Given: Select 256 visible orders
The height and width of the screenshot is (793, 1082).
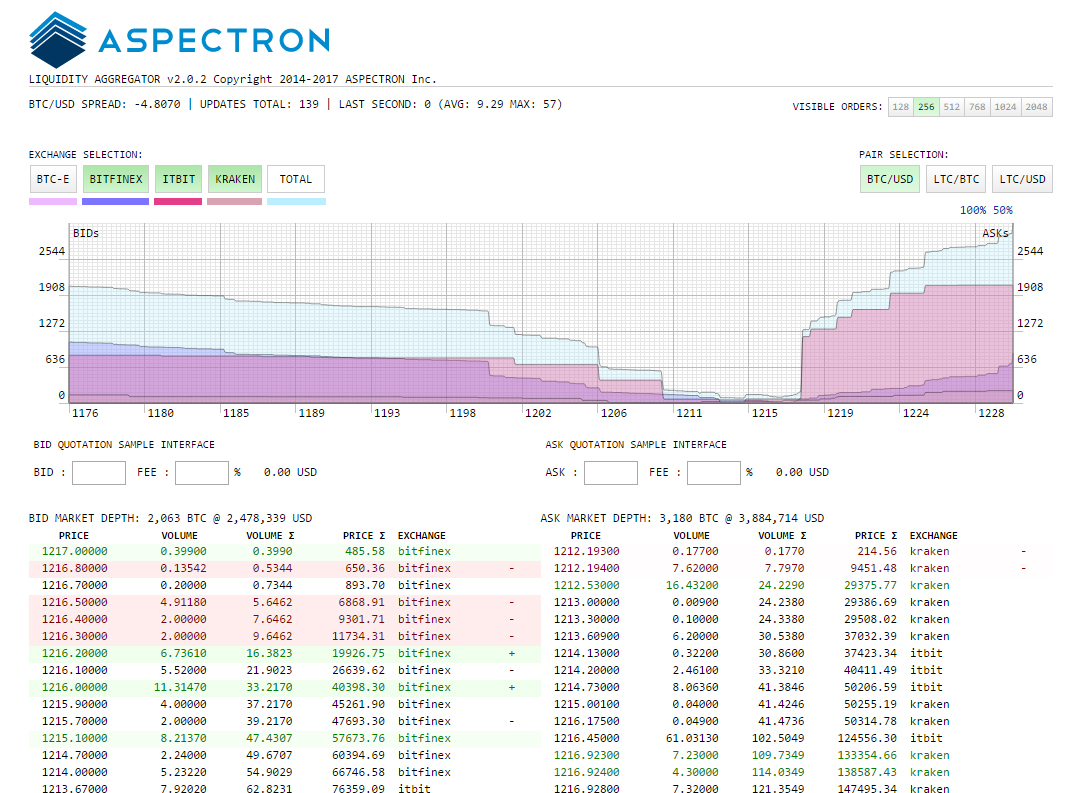Looking at the screenshot, I should [926, 107].
